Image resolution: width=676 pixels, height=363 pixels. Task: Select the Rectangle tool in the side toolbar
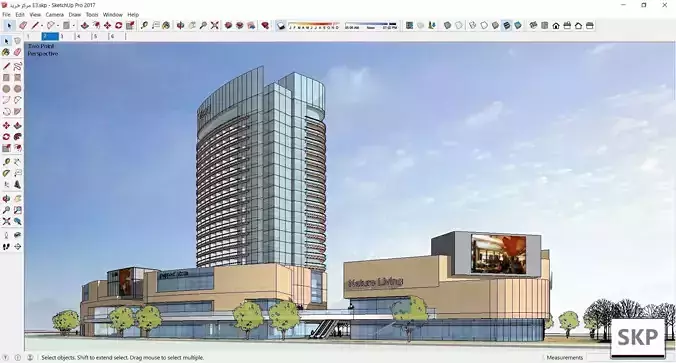[6, 78]
